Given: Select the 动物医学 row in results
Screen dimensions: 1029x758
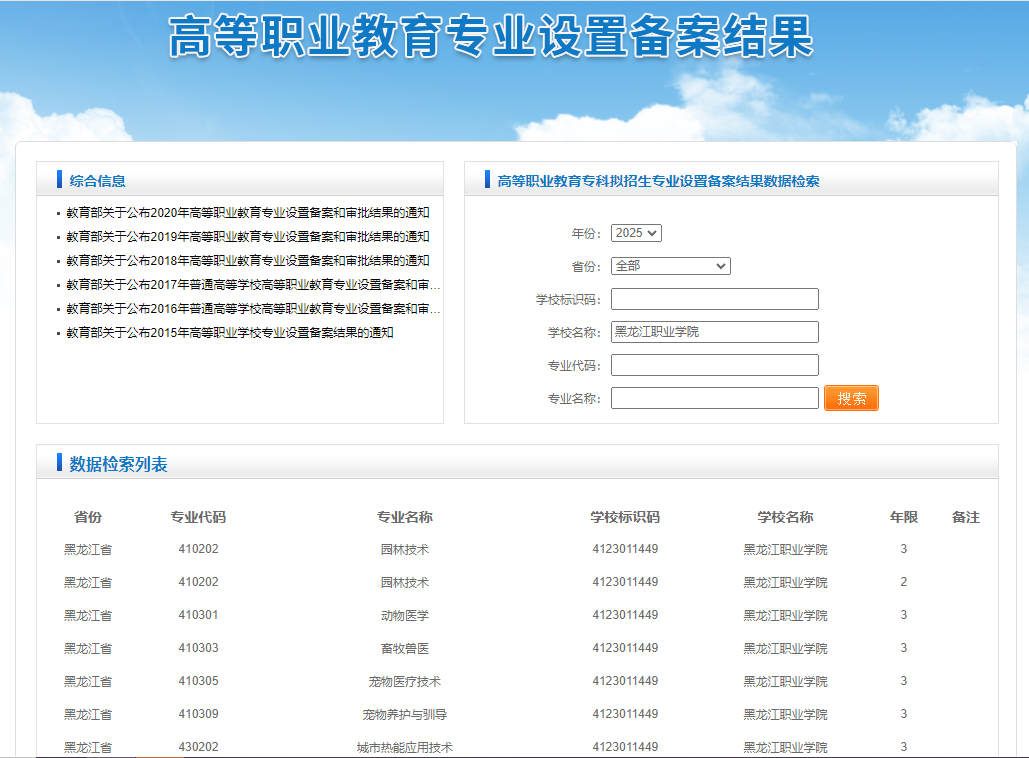Looking at the screenshot, I should pos(405,615).
